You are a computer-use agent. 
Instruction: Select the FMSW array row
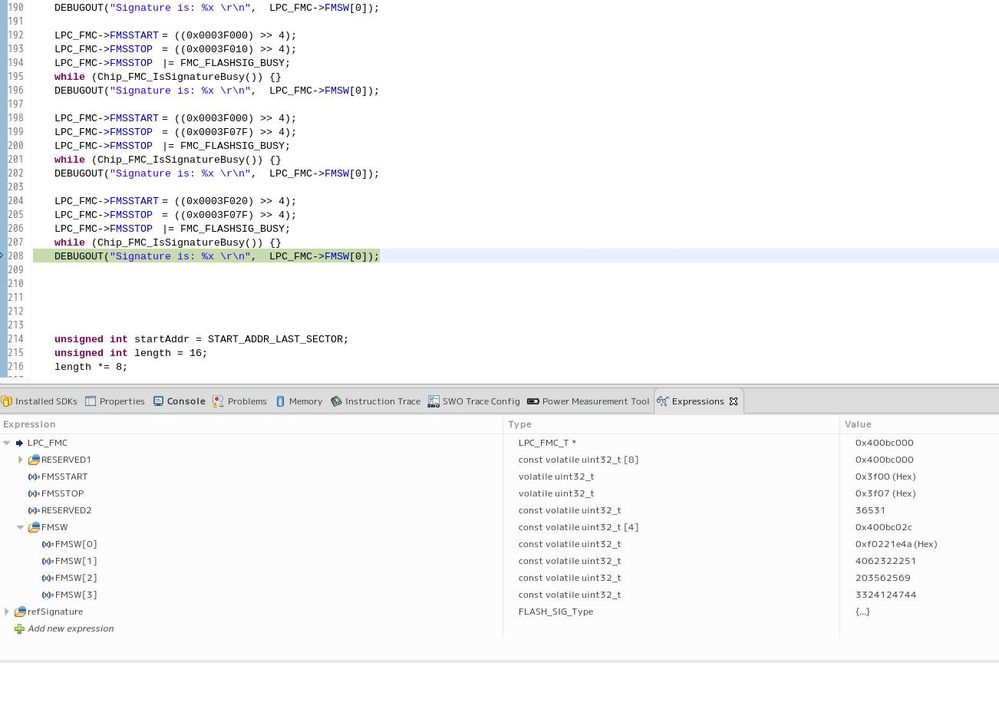click(500, 527)
